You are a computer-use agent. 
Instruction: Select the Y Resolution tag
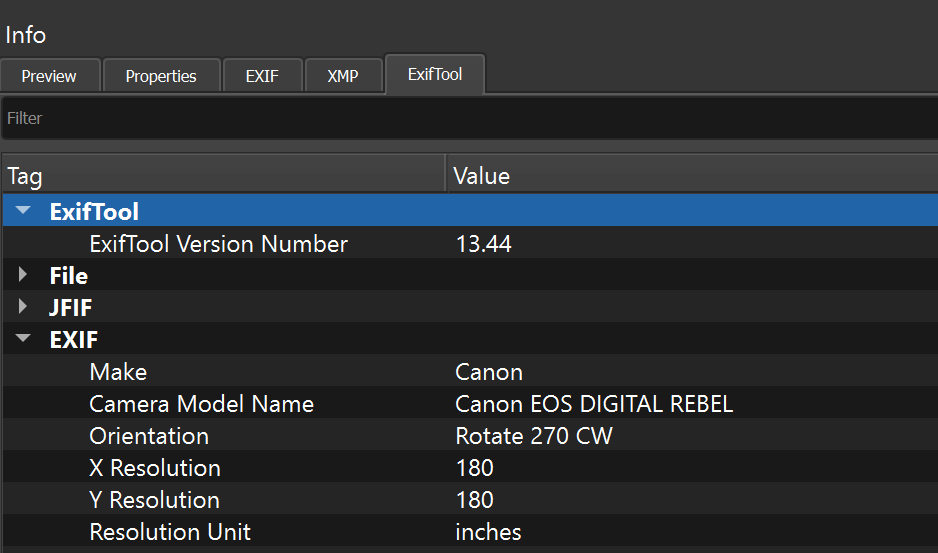tap(154, 500)
